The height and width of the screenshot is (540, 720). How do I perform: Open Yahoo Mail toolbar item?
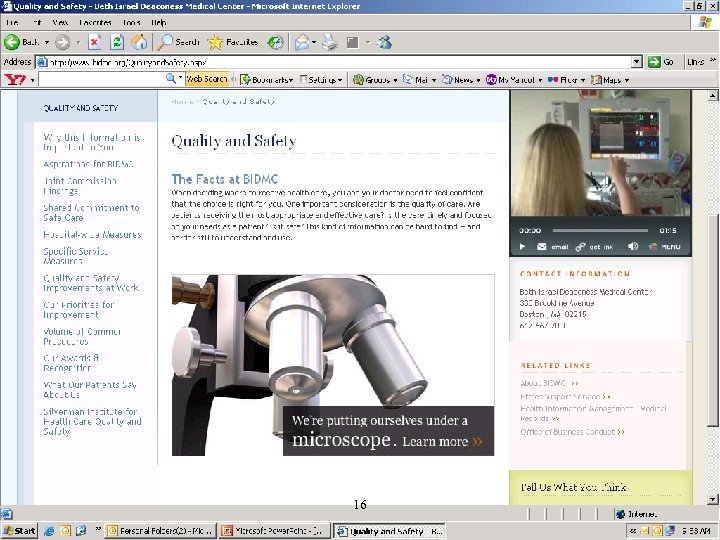[419, 79]
